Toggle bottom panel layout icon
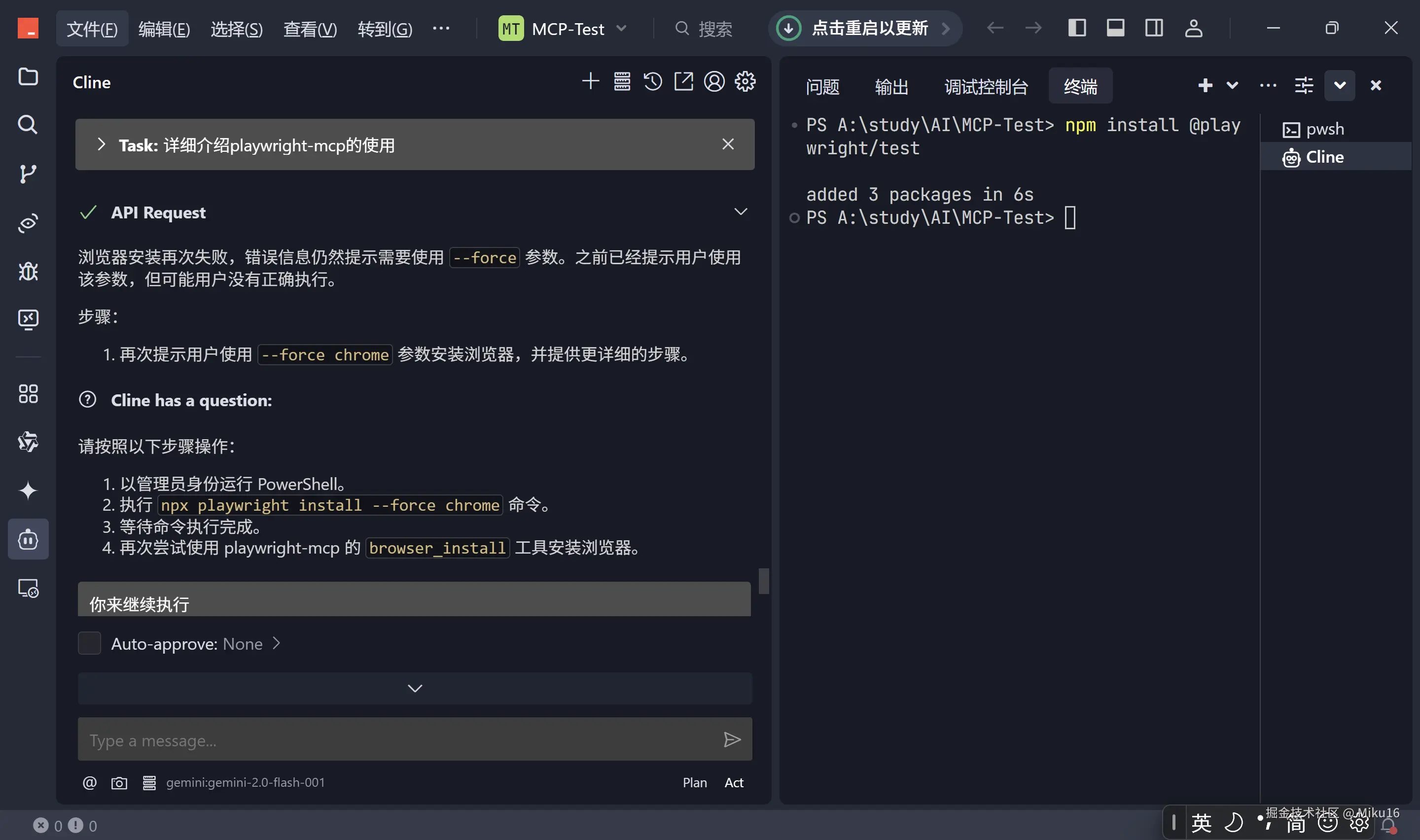 pos(1115,28)
